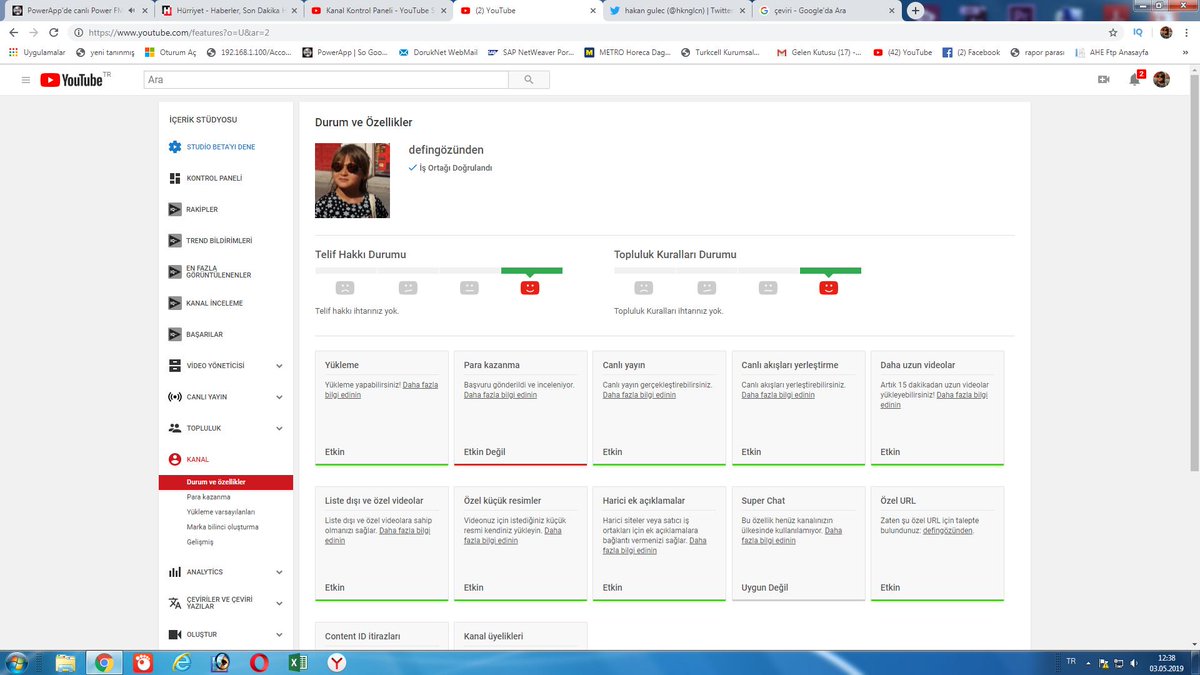Click the Topluluk people icon
1200x675 pixels.
175,428
